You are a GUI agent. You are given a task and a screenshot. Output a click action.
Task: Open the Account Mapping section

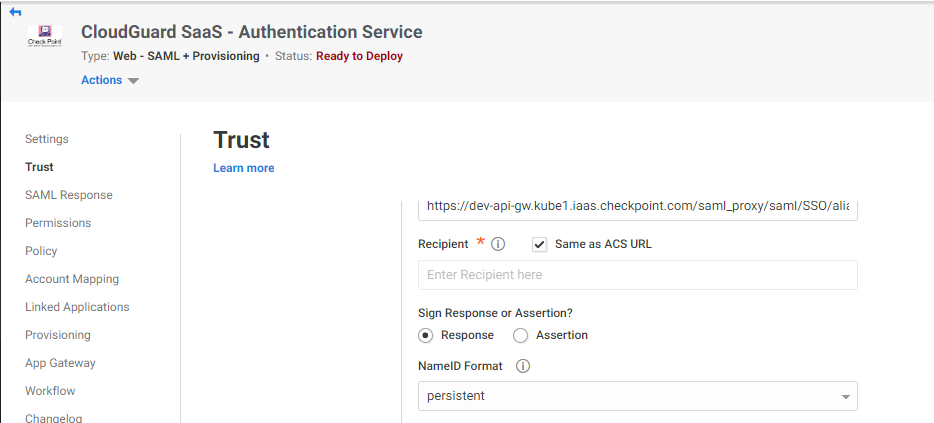[72, 279]
